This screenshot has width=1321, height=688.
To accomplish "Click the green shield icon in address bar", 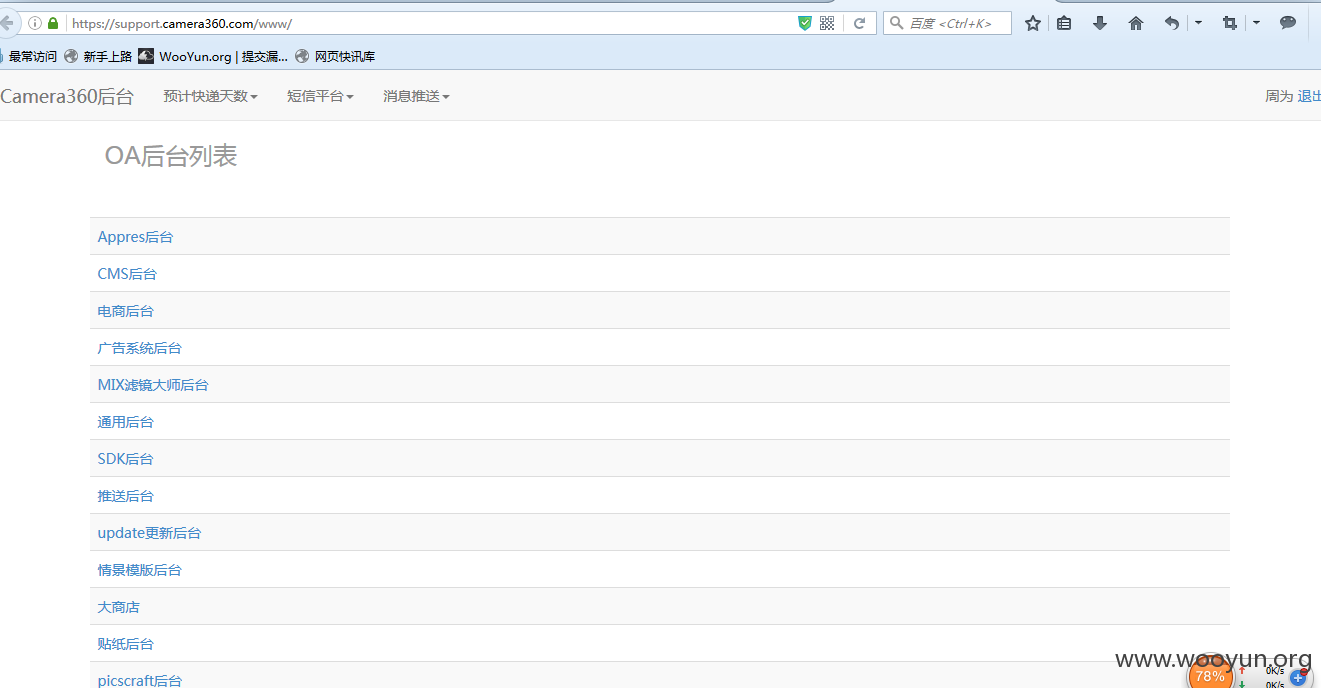I will (804, 23).
